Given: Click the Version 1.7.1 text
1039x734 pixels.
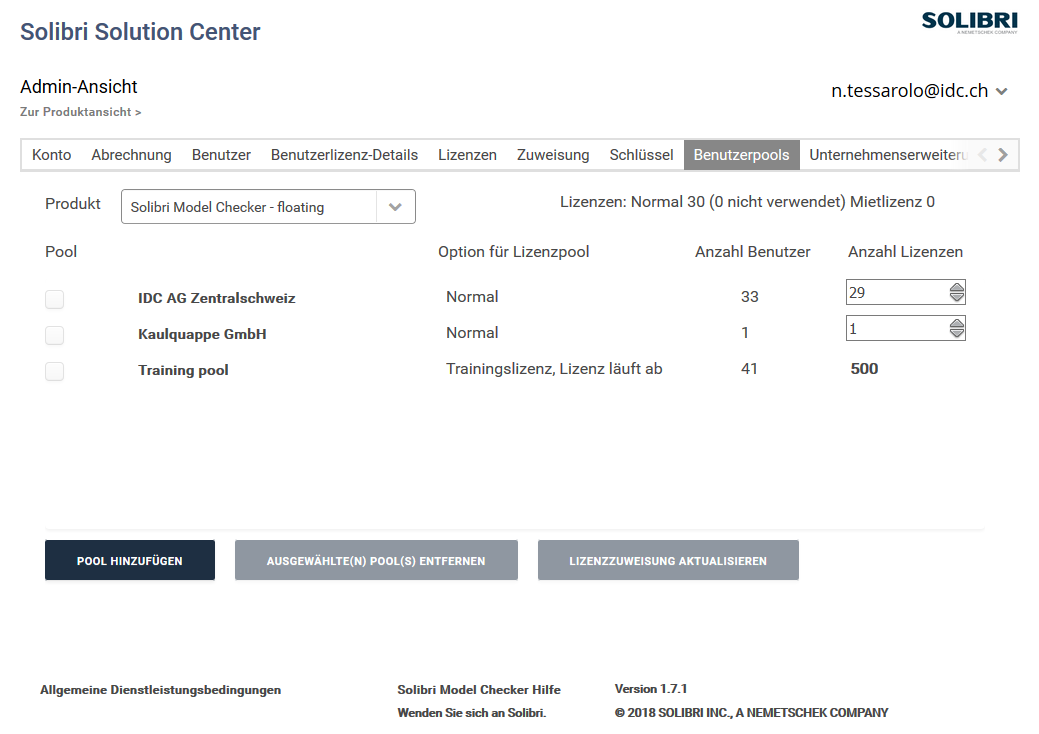Looking at the screenshot, I should pos(651,689).
